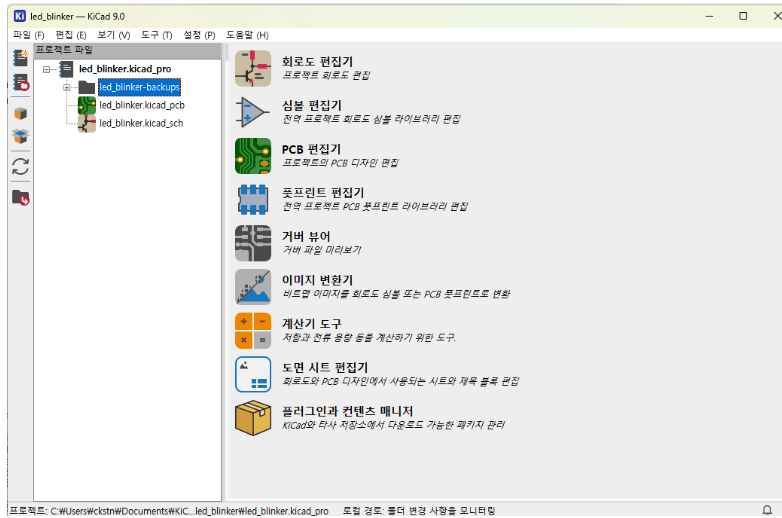Image resolution: width=782 pixels, height=518 pixels.
Task: Click the notifications bell icon in status bar
Action: [x=767, y=510]
